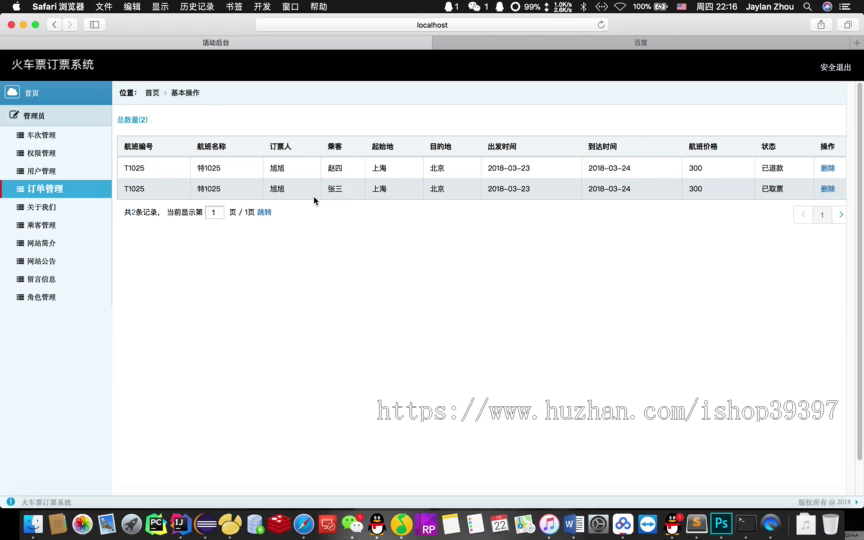Viewport: 864px width, 540px height.
Task: Launch PyCharm from the Dock
Action: coord(156,524)
